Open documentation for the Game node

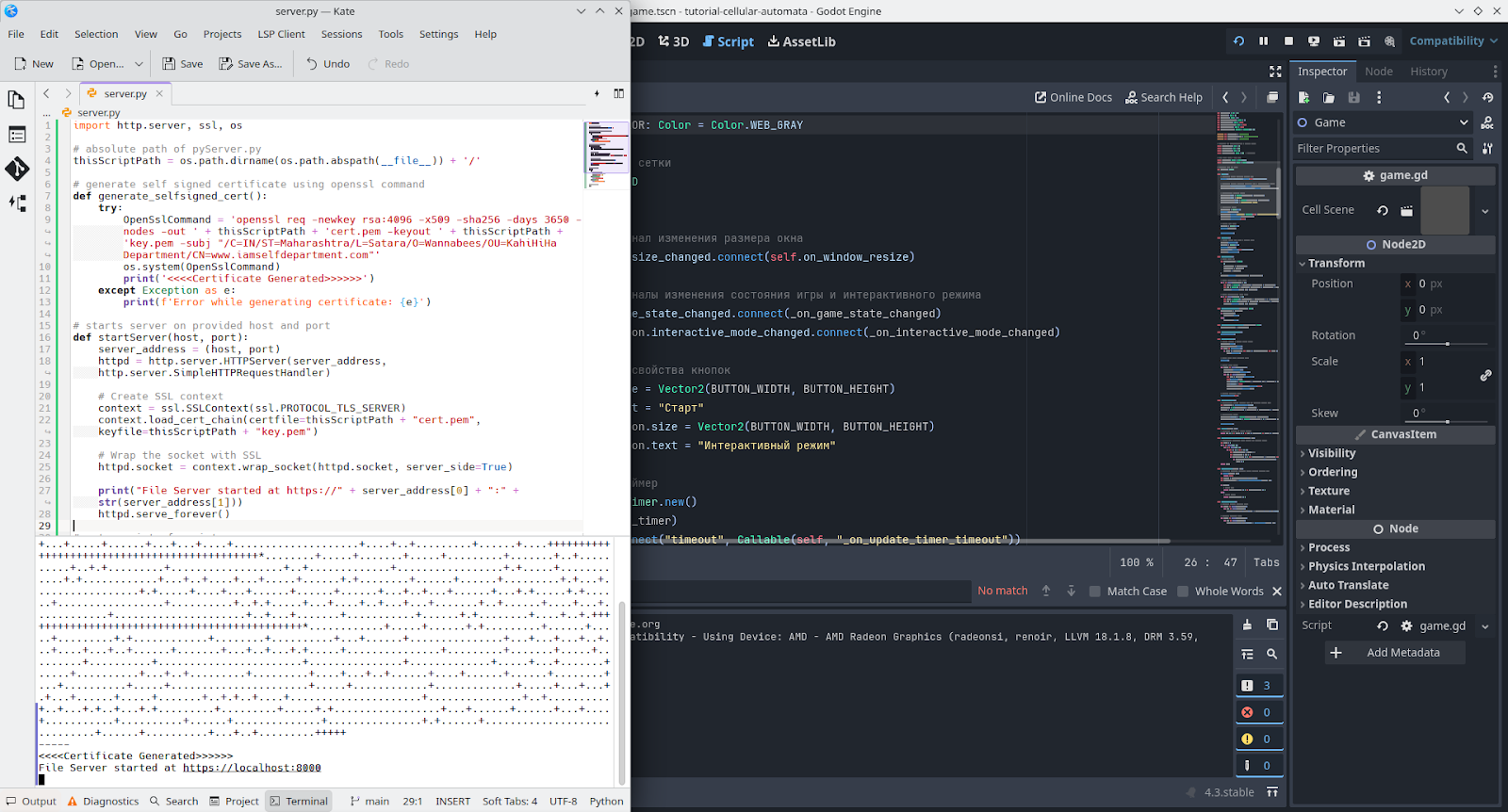(x=1487, y=122)
